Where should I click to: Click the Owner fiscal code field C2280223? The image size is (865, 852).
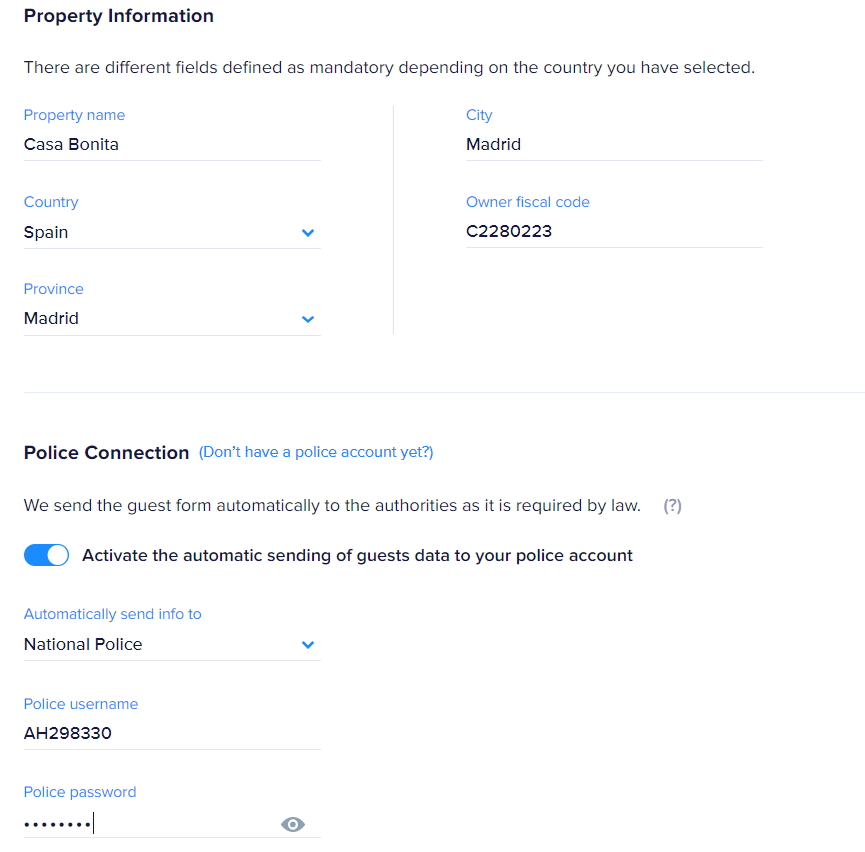[x=612, y=231]
